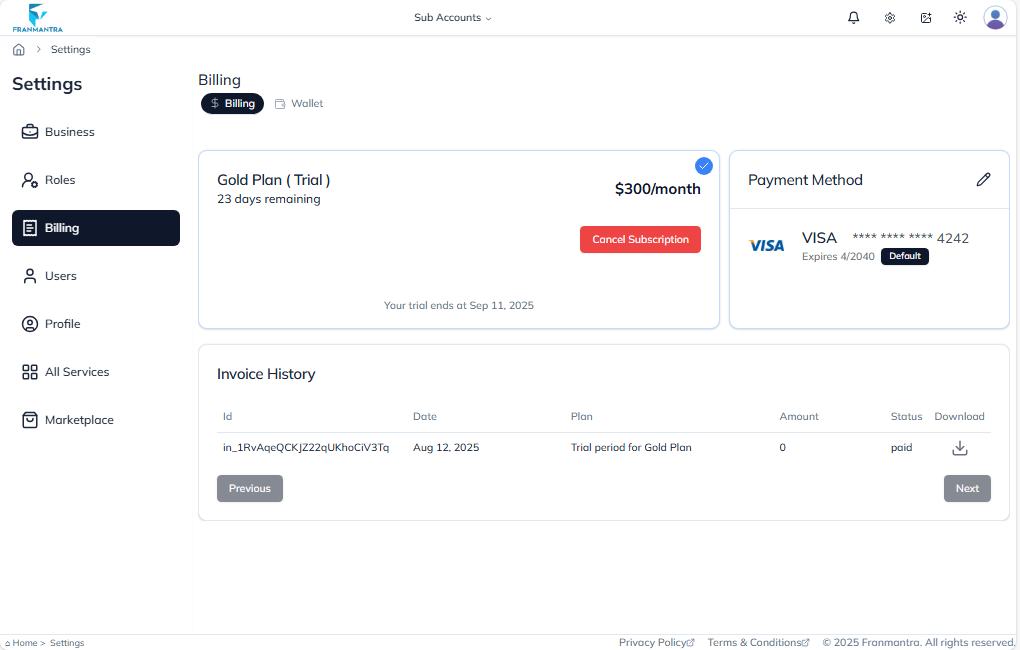Click the home breadcrumb icon
The height and width of the screenshot is (650, 1020).
pyautogui.click(x=18, y=48)
